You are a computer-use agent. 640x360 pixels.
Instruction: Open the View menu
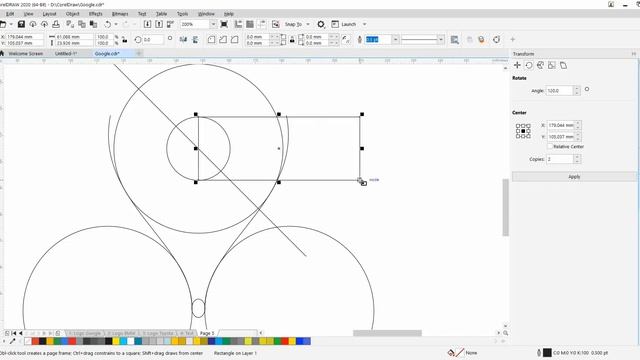coord(29,14)
